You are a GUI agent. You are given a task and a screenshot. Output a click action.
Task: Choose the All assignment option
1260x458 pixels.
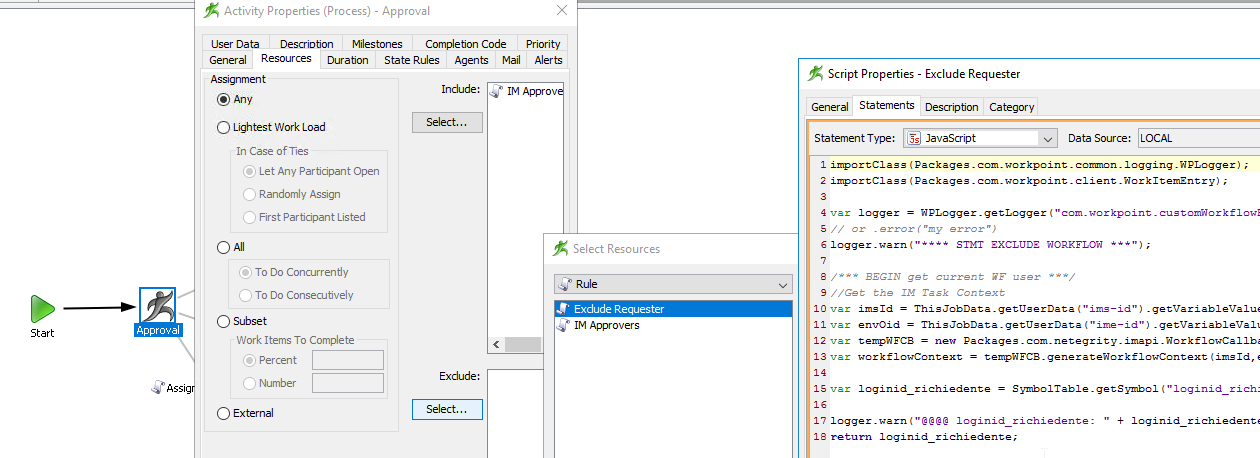tap(224, 247)
